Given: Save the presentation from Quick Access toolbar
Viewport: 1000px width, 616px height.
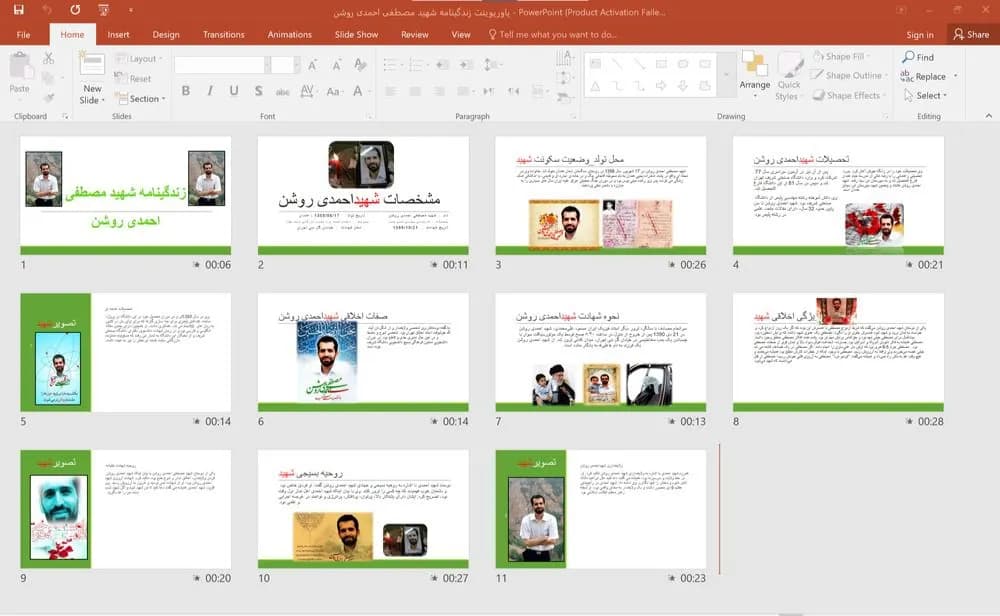Looking at the screenshot, I should click(x=18, y=10).
